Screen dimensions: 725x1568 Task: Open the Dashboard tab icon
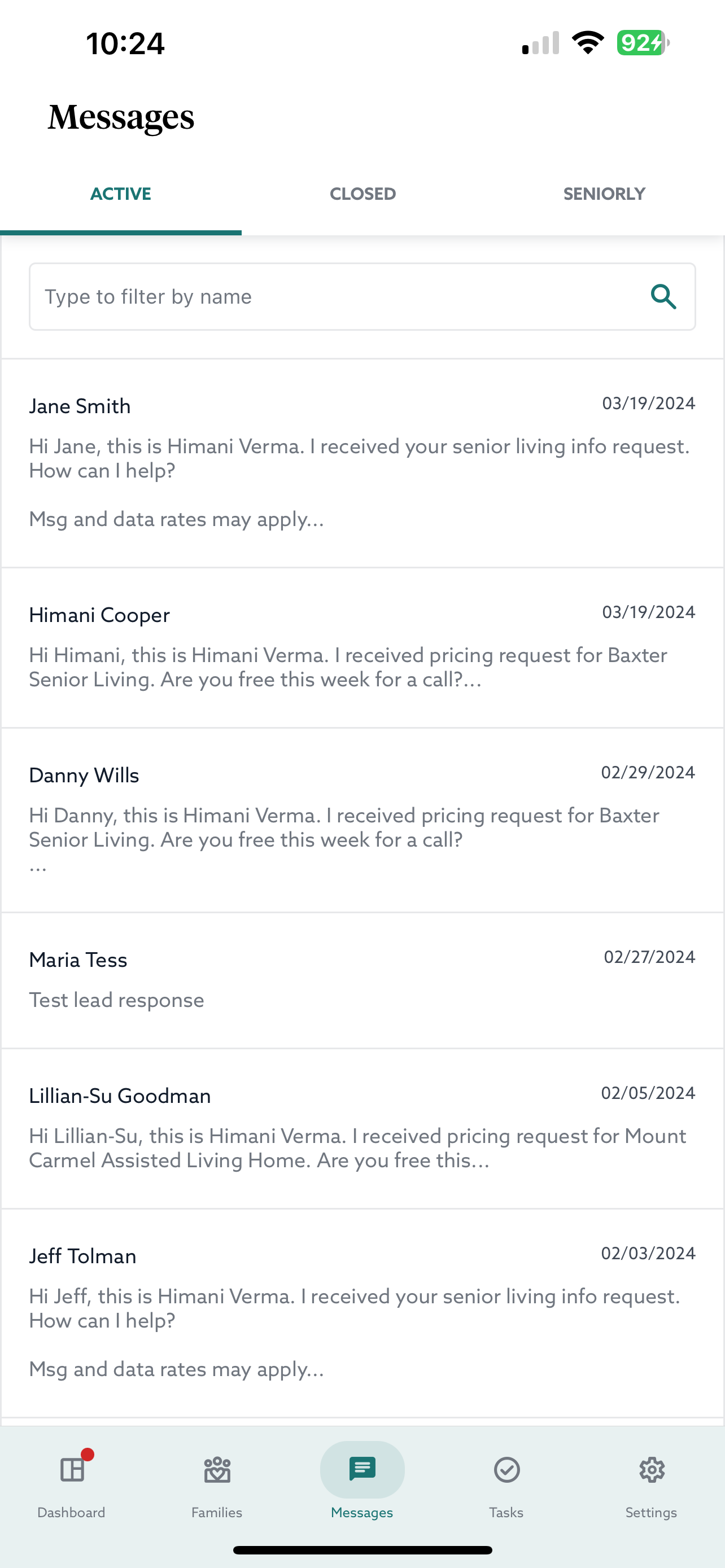coord(72,1469)
